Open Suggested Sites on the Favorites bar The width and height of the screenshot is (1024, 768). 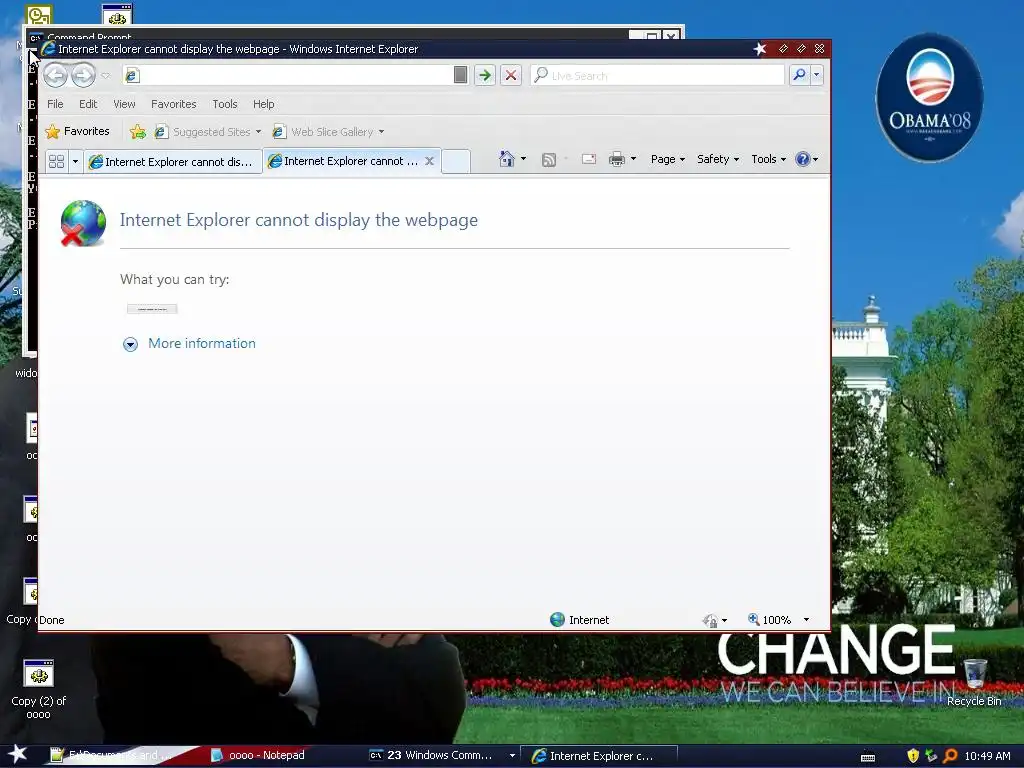pyautogui.click(x=206, y=131)
